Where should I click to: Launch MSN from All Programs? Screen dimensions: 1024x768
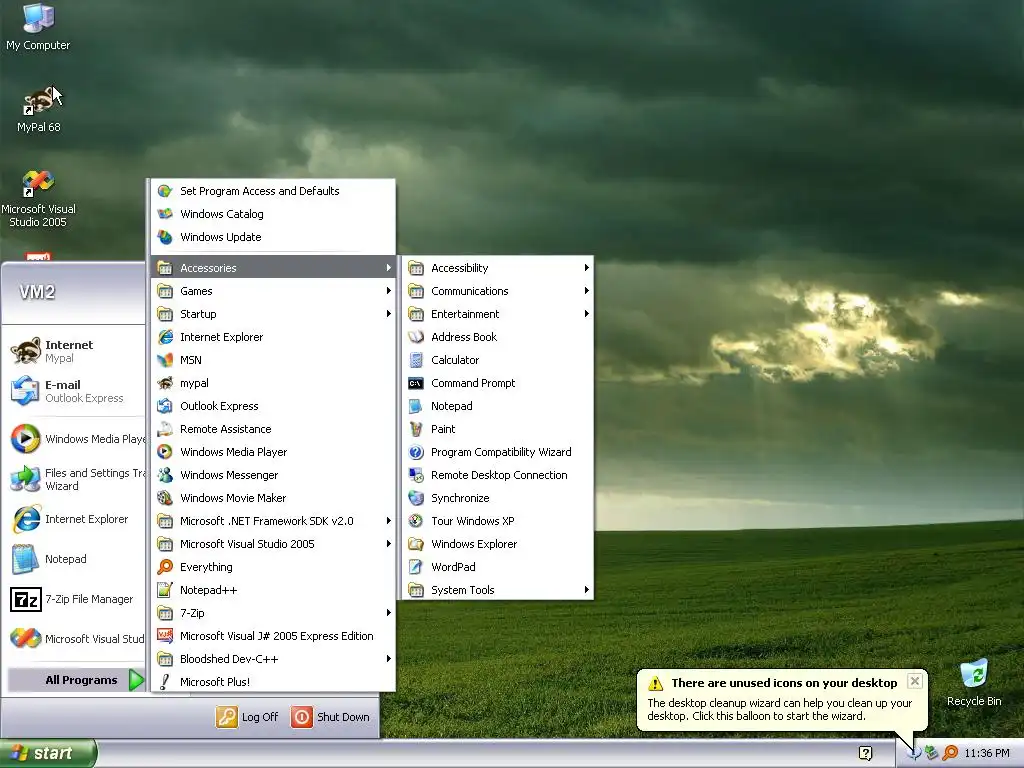[x=273, y=360]
